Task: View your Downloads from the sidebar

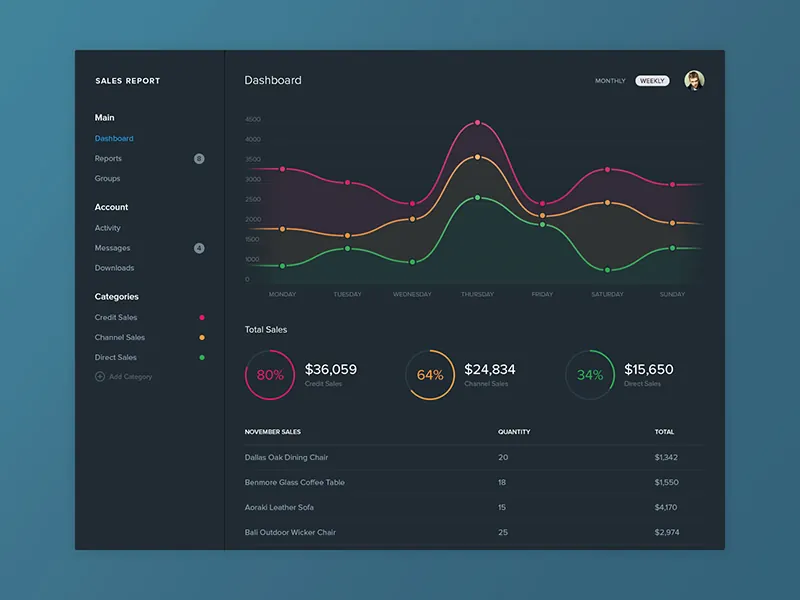Action: [114, 268]
